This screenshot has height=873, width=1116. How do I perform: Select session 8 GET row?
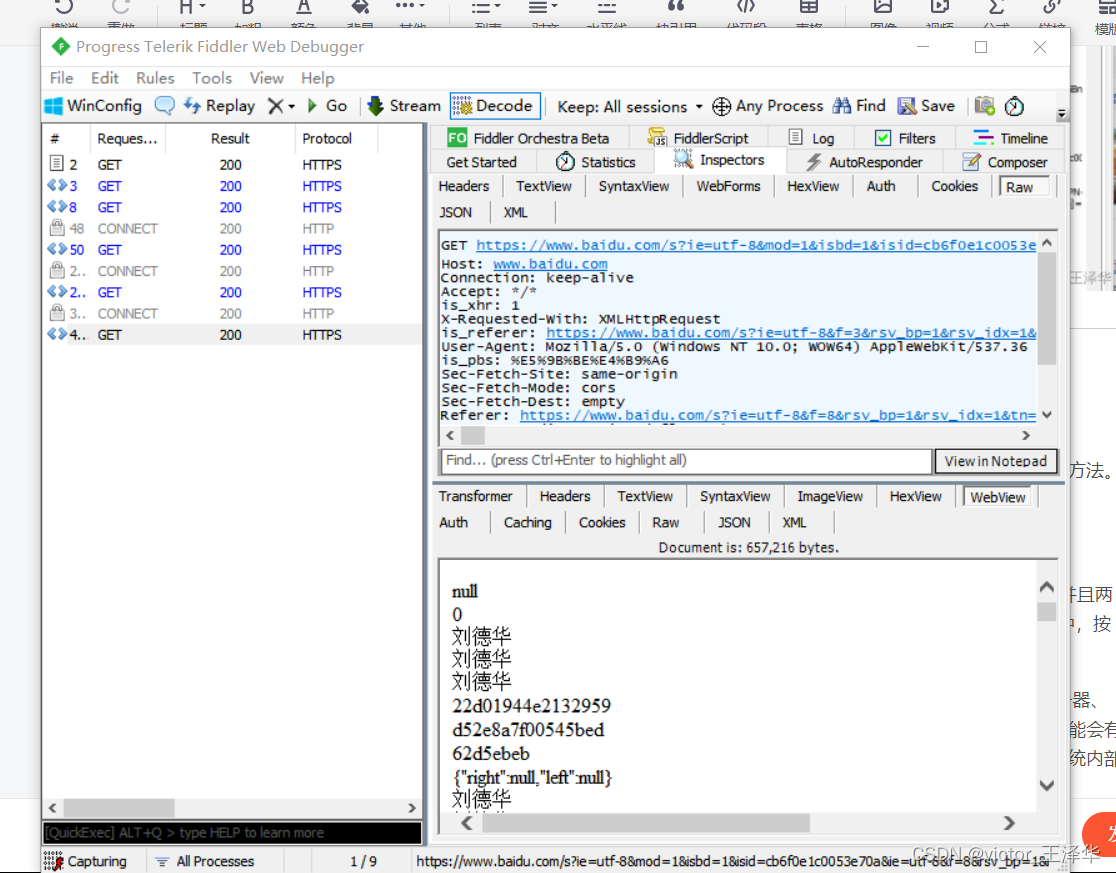click(231, 207)
